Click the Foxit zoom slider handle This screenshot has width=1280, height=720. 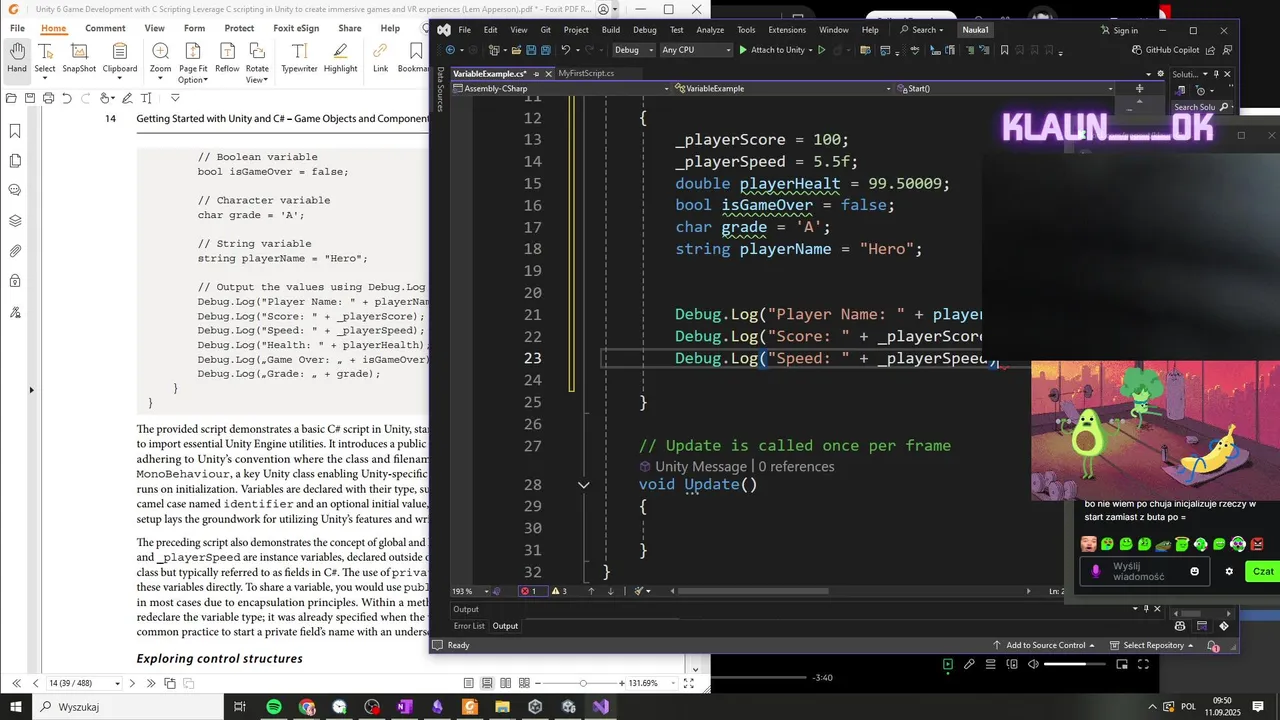(583, 683)
